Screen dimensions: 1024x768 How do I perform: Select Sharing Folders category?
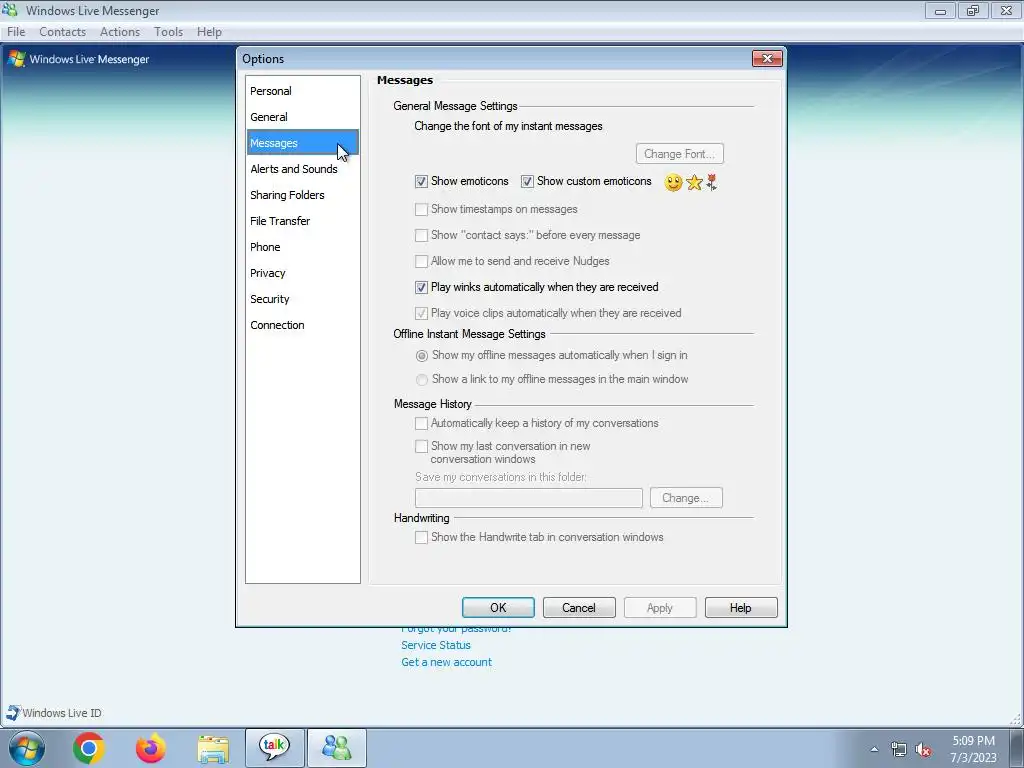coord(302,195)
